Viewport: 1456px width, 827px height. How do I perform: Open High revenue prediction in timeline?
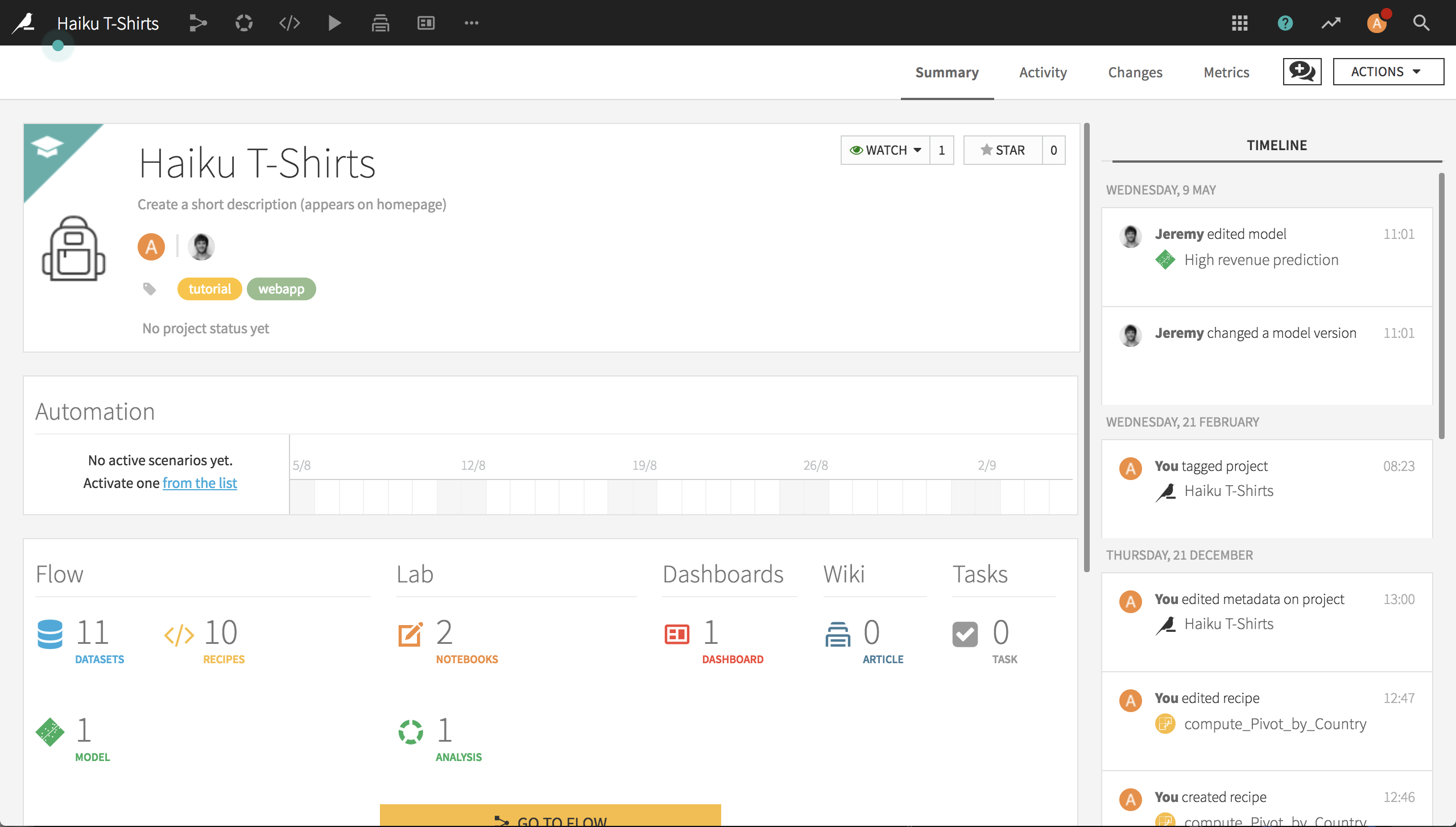click(1261, 260)
